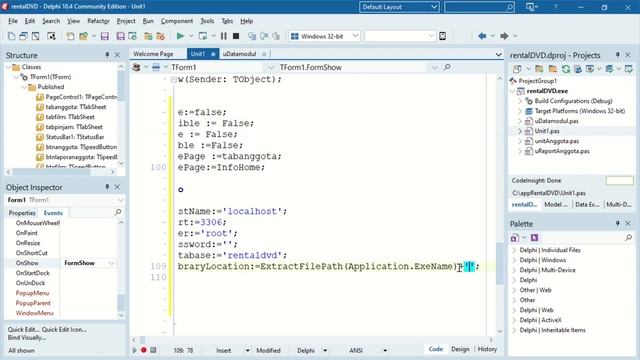Select uDatamodul.pas in Projects tree

click(556, 121)
